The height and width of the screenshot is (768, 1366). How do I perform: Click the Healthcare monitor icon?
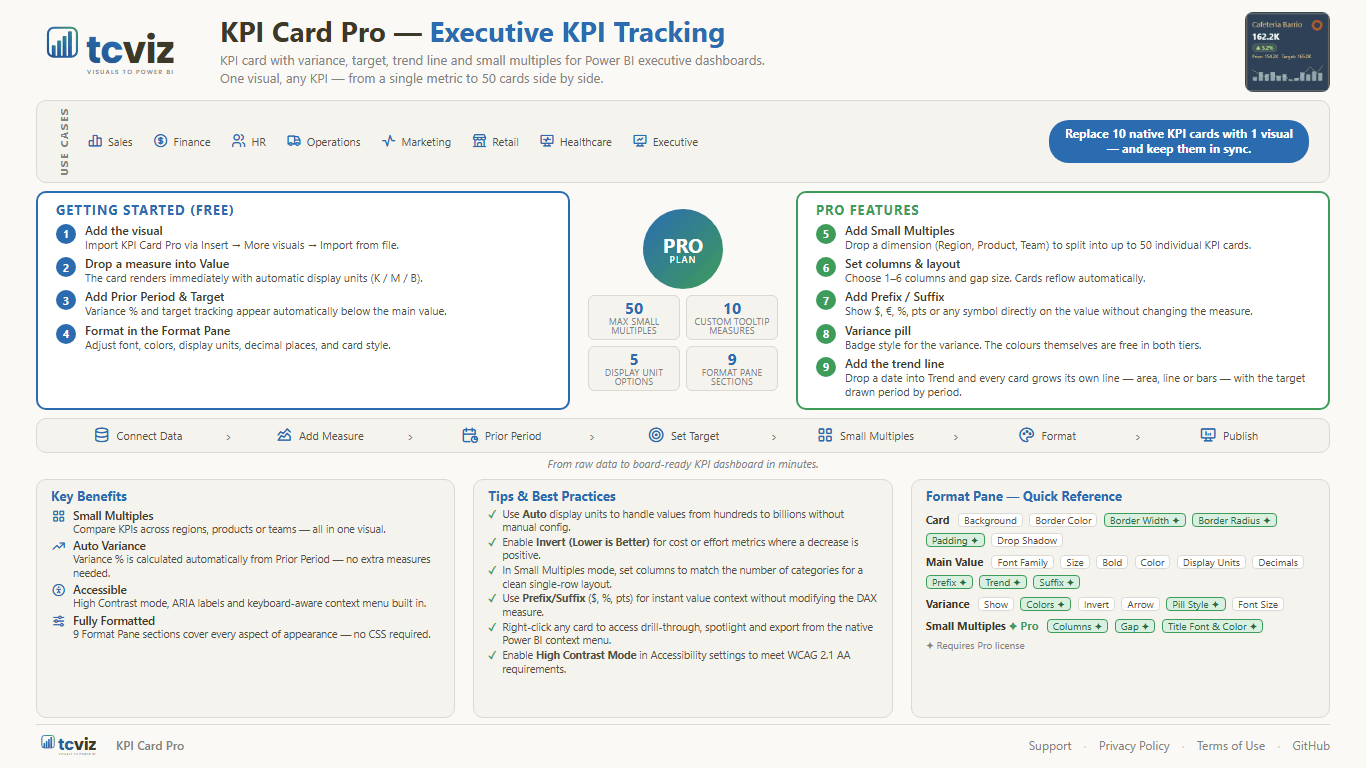(x=547, y=141)
